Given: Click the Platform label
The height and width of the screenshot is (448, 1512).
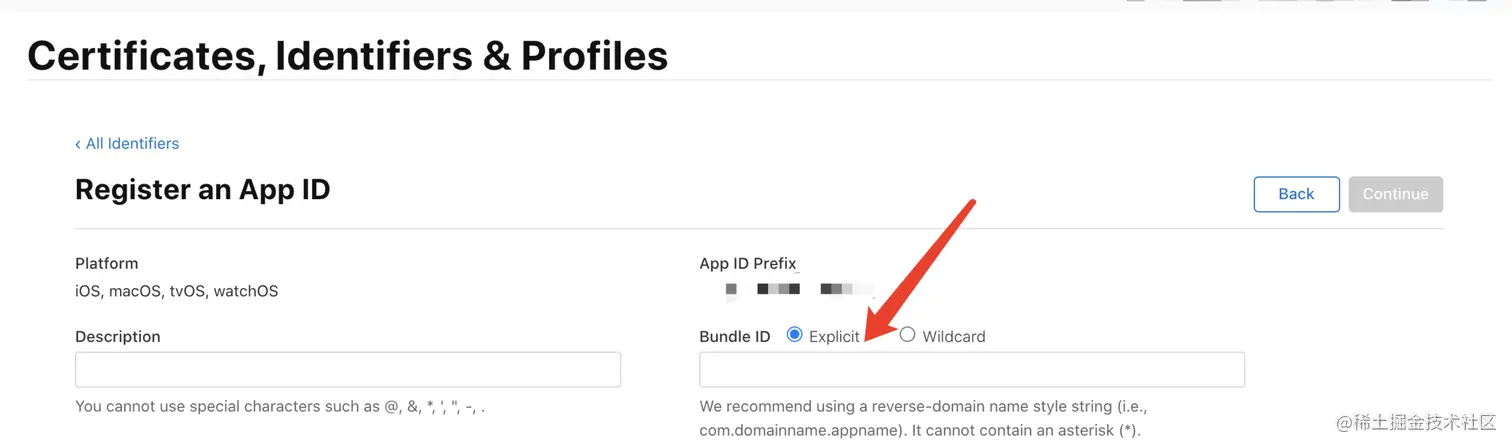Looking at the screenshot, I should 107,264.
